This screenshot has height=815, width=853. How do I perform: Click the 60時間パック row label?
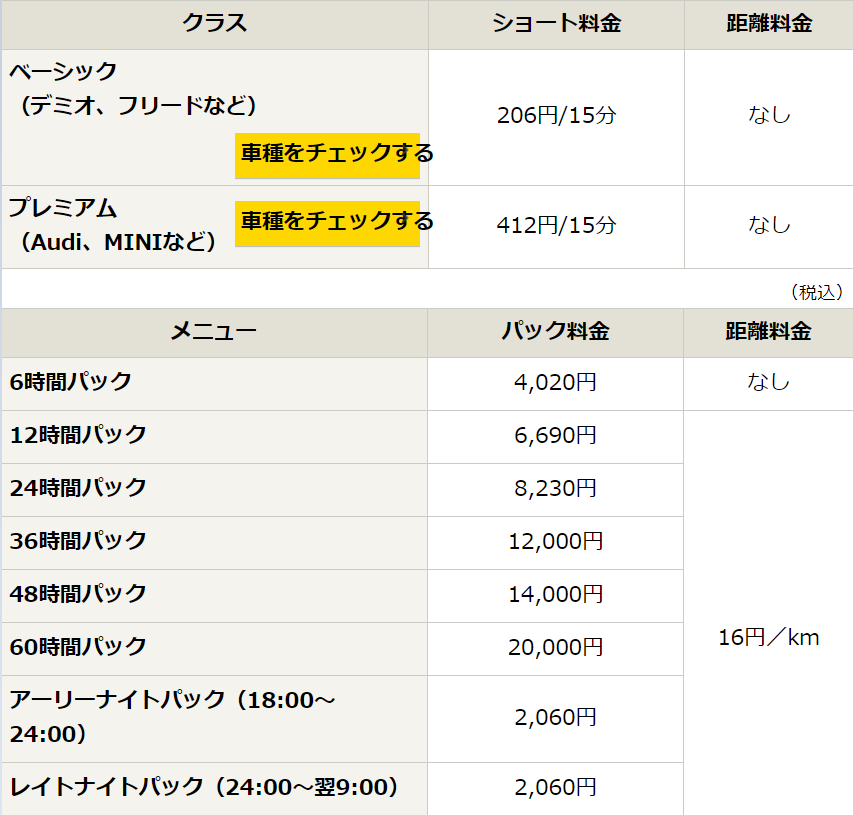click(x=78, y=647)
